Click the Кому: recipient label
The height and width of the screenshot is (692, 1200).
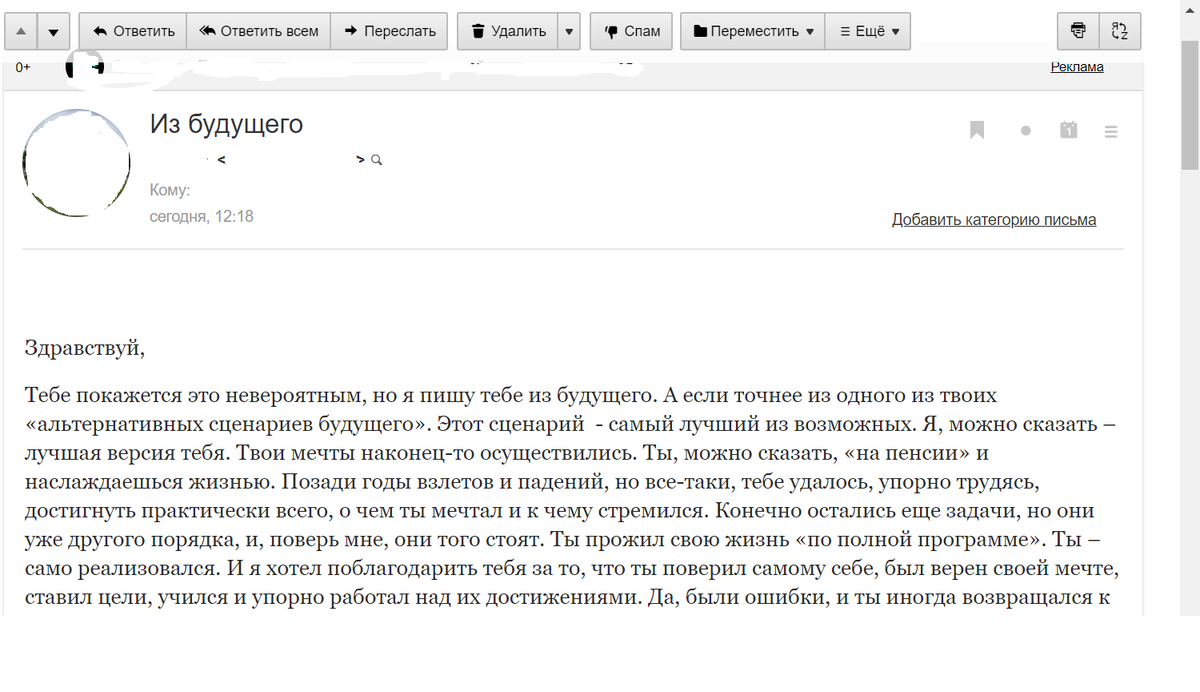coord(170,190)
